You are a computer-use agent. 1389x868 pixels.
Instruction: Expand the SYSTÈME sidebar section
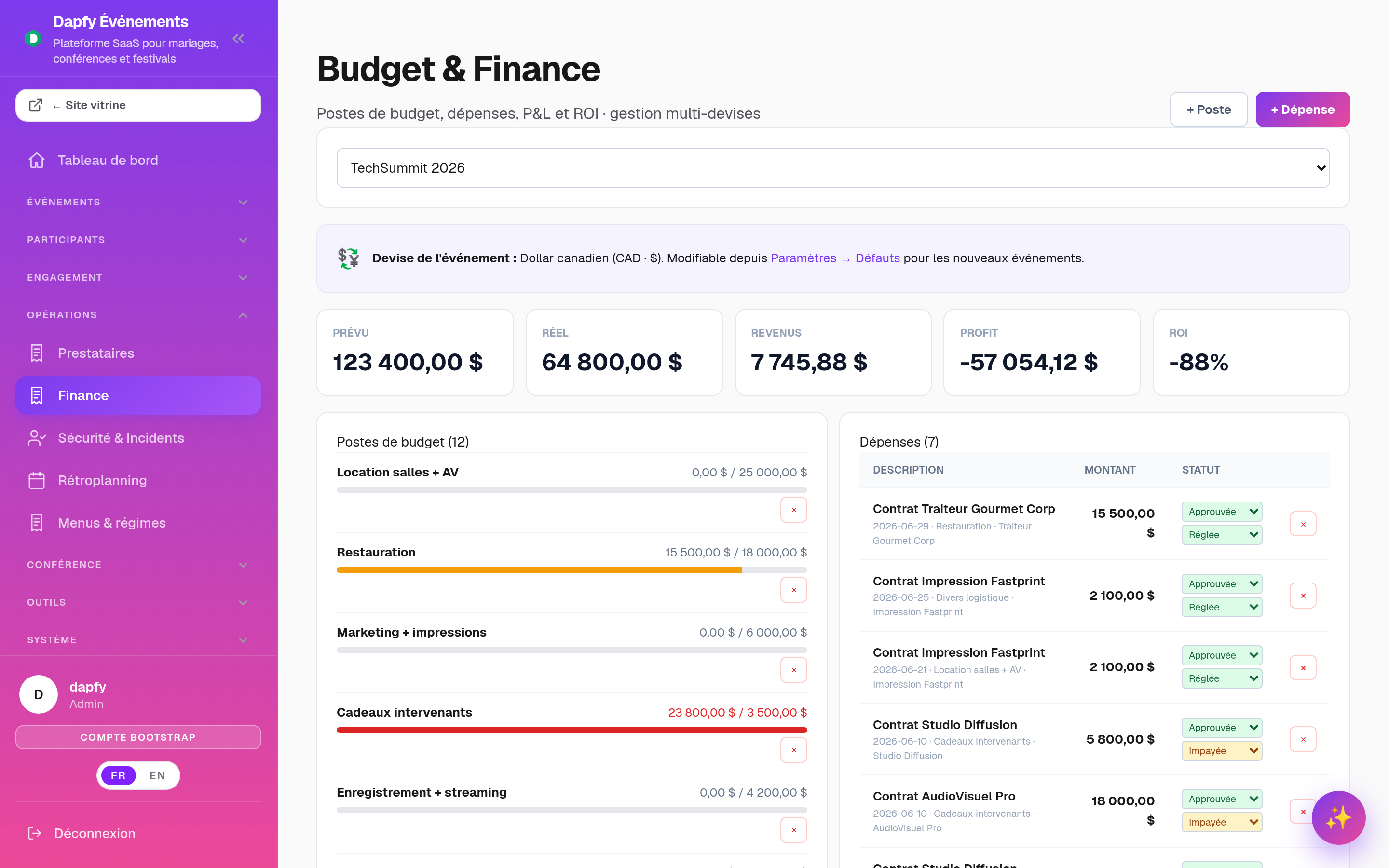pyautogui.click(x=138, y=640)
